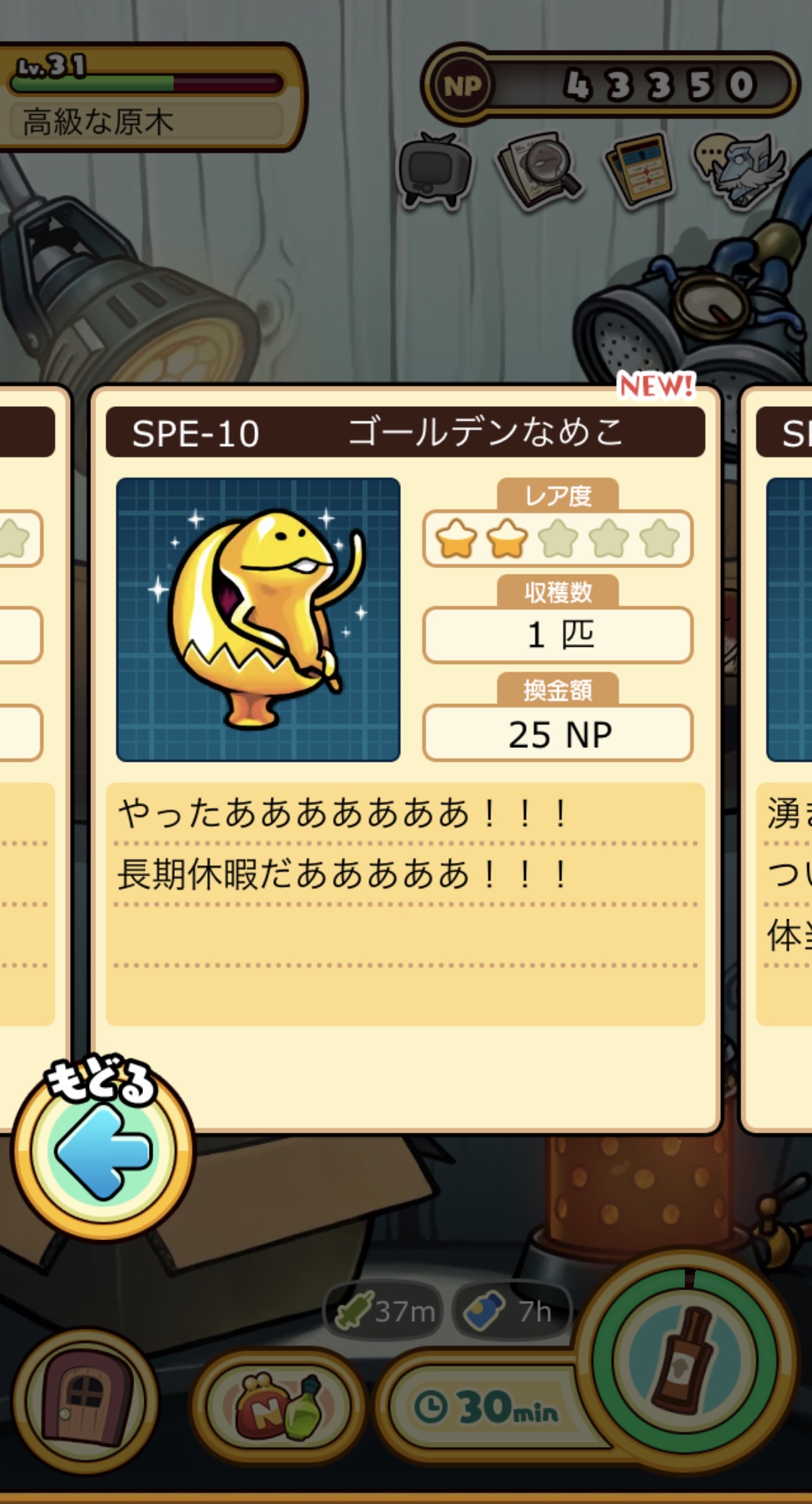Tap the 37m syringe timer badge
This screenshot has height=1504, width=812.
[384, 1311]
